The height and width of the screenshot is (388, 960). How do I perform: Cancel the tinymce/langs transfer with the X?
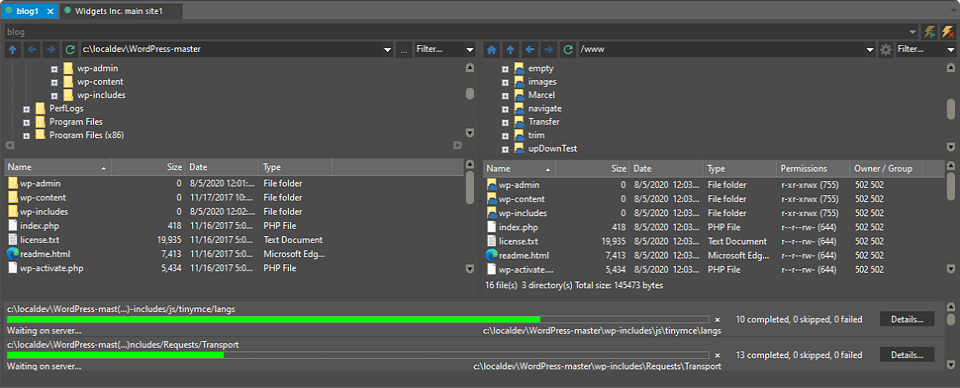[x=718, y=319]
